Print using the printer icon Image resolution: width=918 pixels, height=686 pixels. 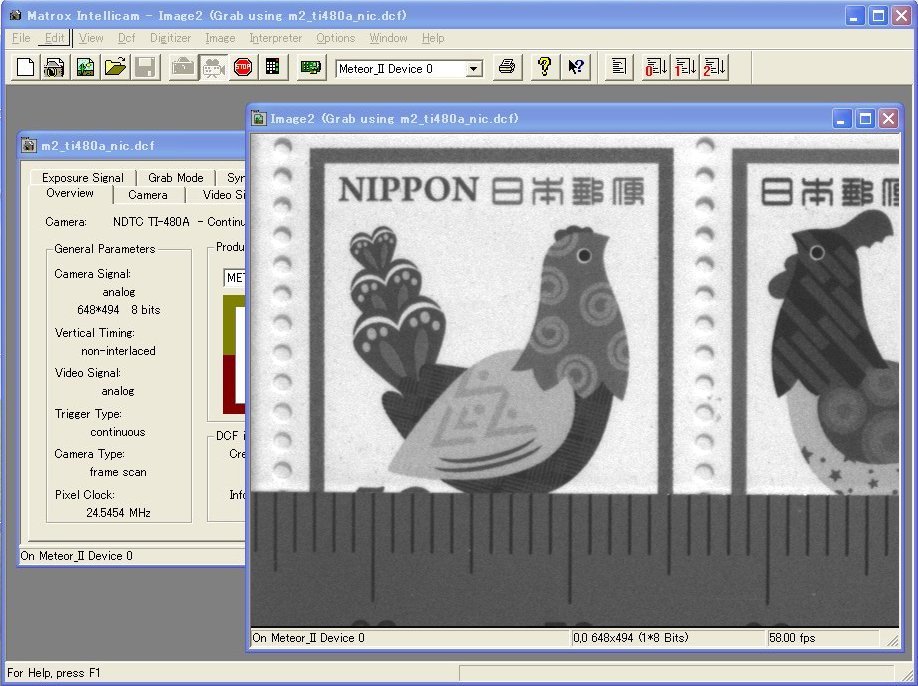tap(507, 67)
